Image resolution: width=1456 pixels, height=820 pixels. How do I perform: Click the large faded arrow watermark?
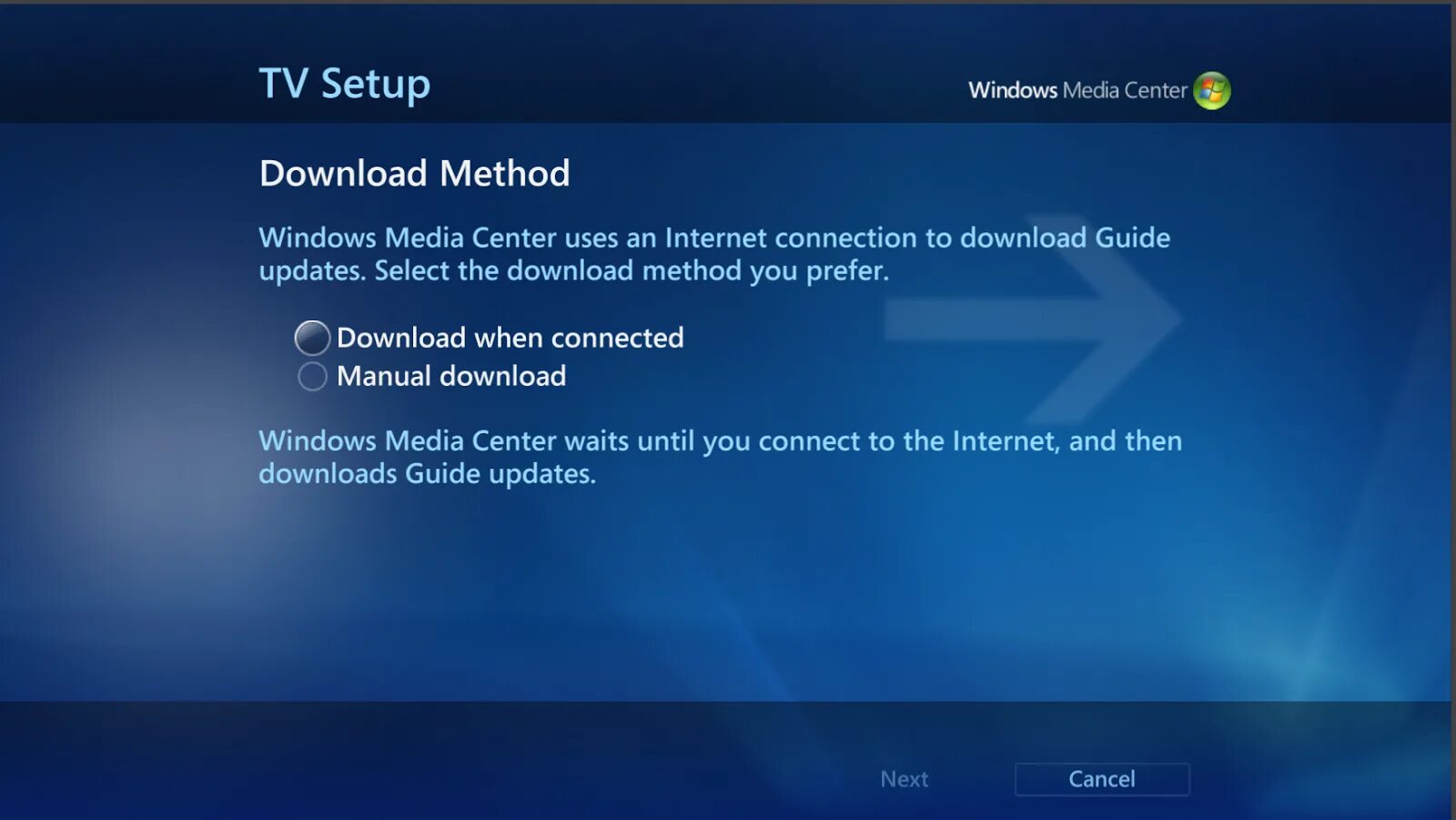click(x=1033, y=320)
